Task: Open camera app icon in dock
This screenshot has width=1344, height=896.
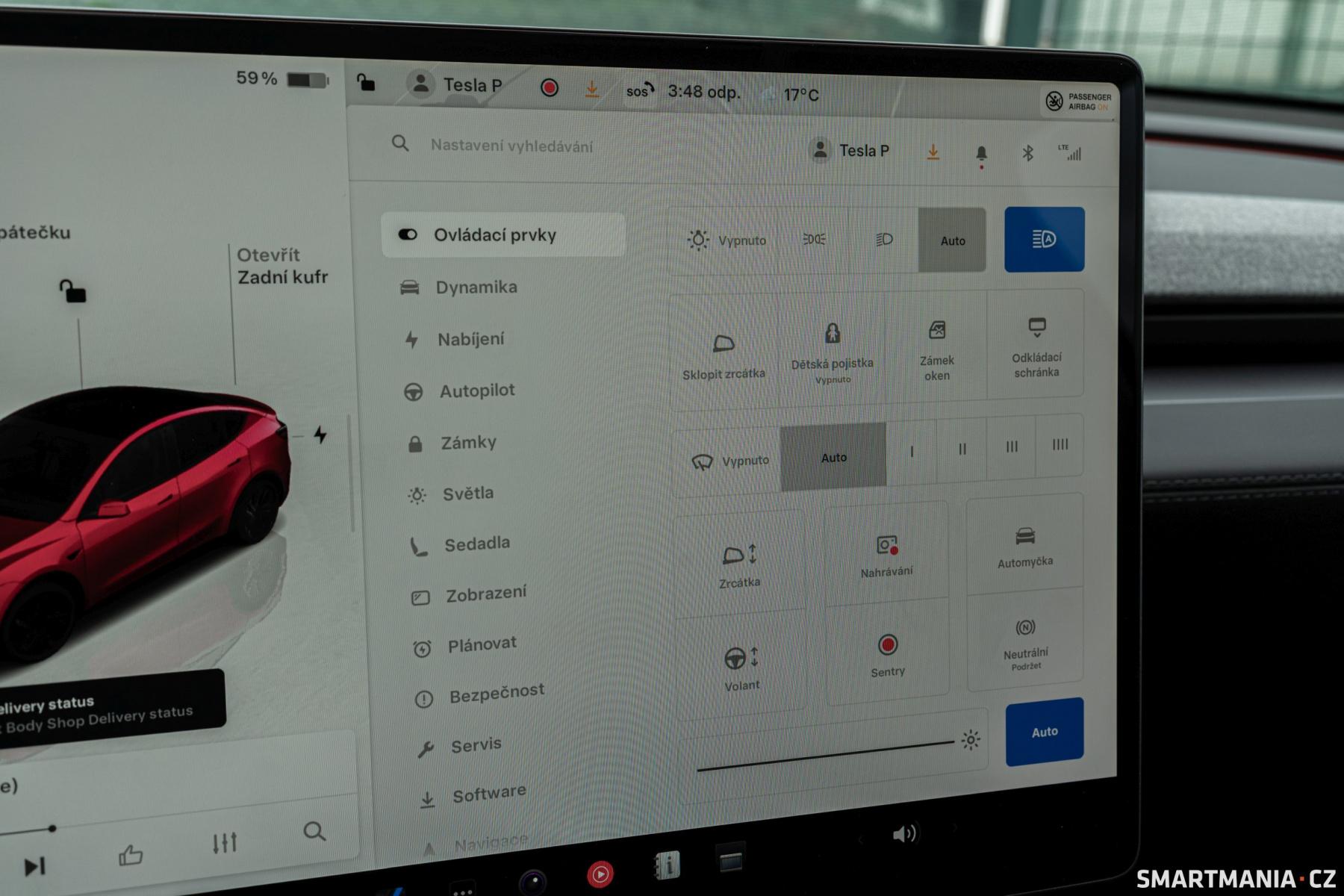Action: tap(532, 882)
